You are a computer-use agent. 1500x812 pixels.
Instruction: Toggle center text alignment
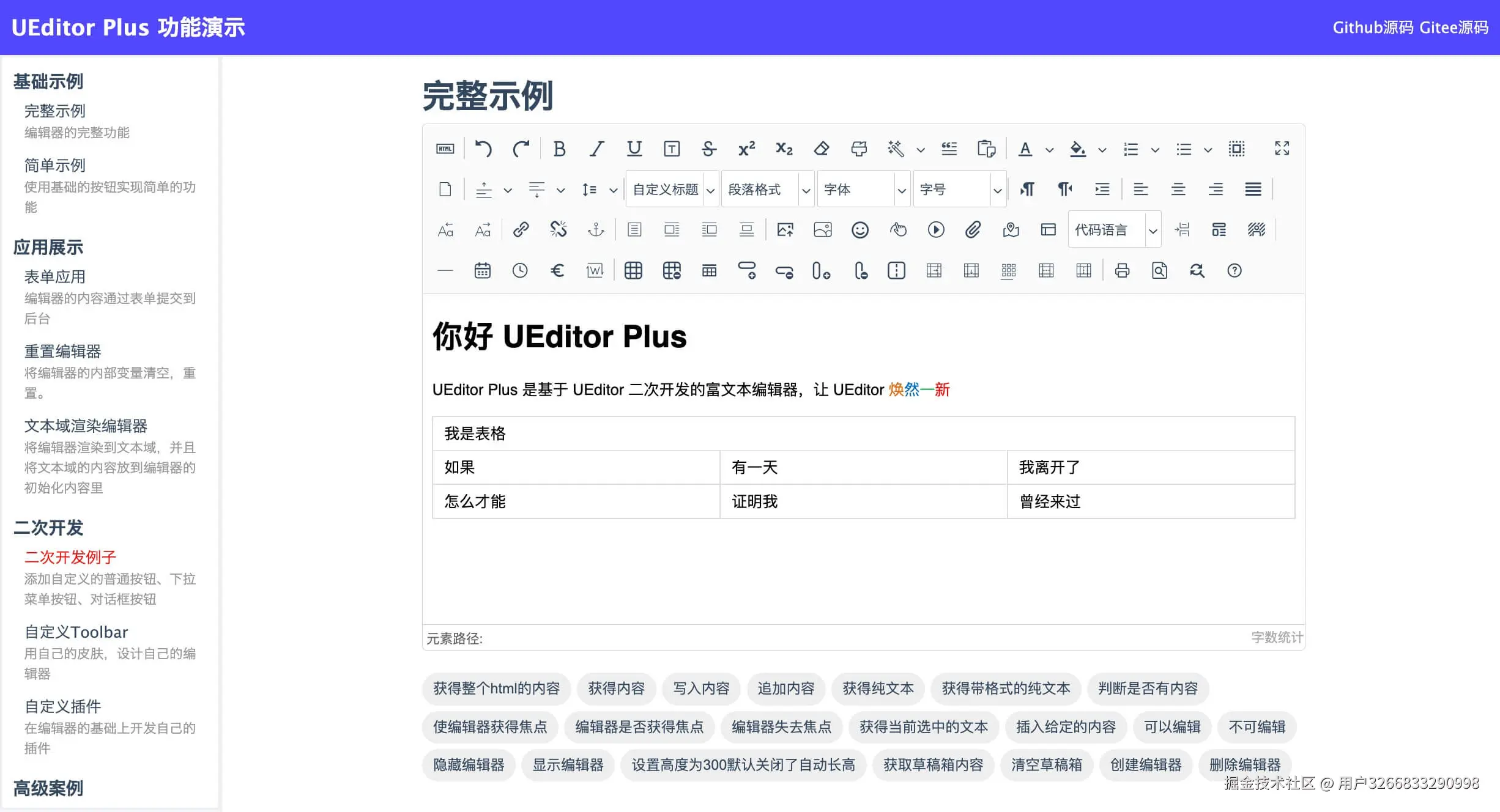click(x=1178, y=190)
